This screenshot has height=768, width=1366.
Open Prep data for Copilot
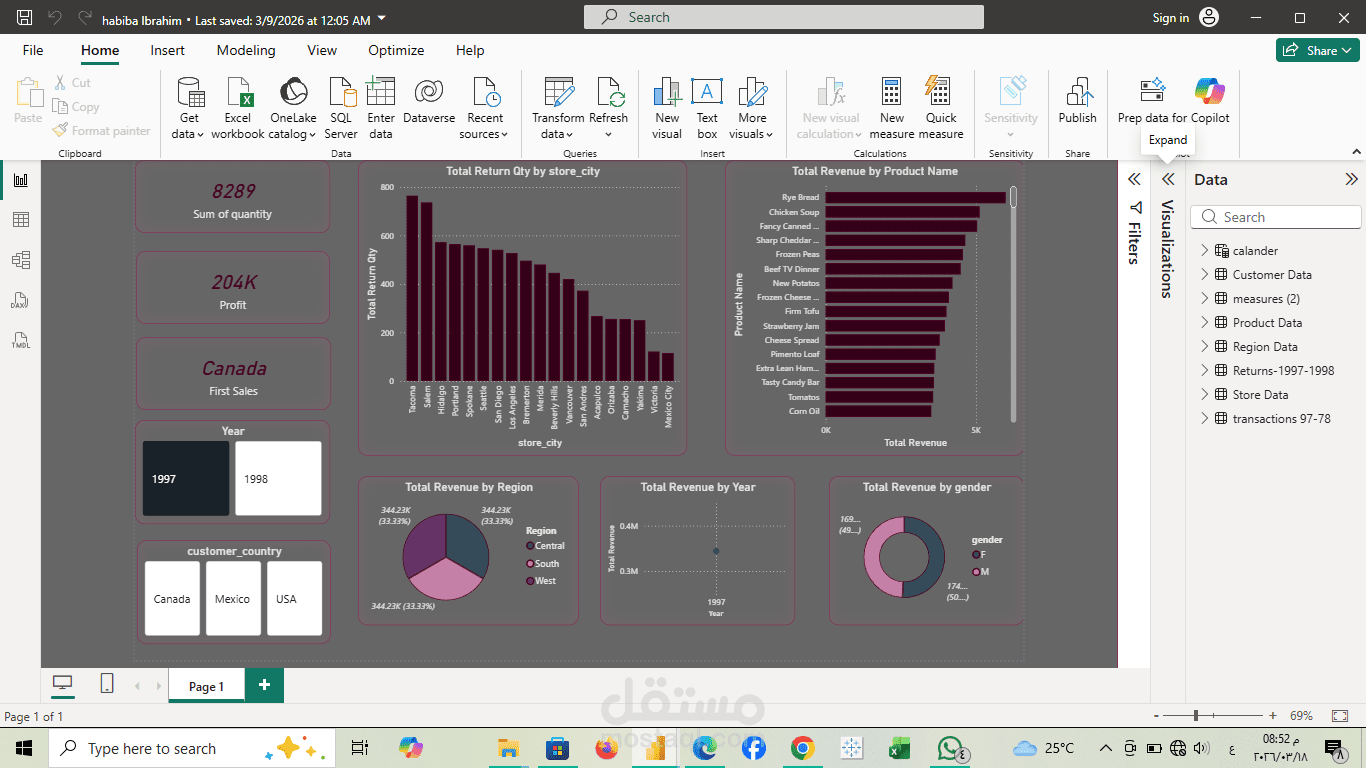pos(1153,100)
